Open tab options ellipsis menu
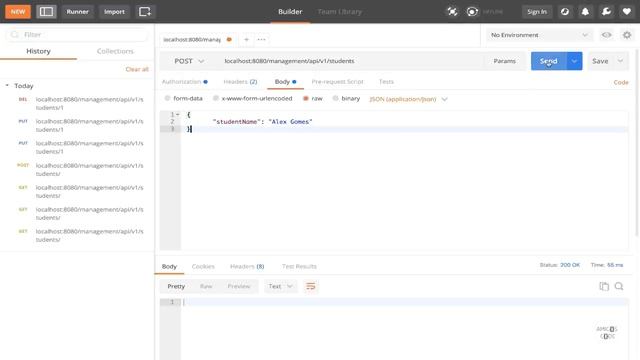Image resolution: width=640 pixels, height=360 pixels. point(262,40)
